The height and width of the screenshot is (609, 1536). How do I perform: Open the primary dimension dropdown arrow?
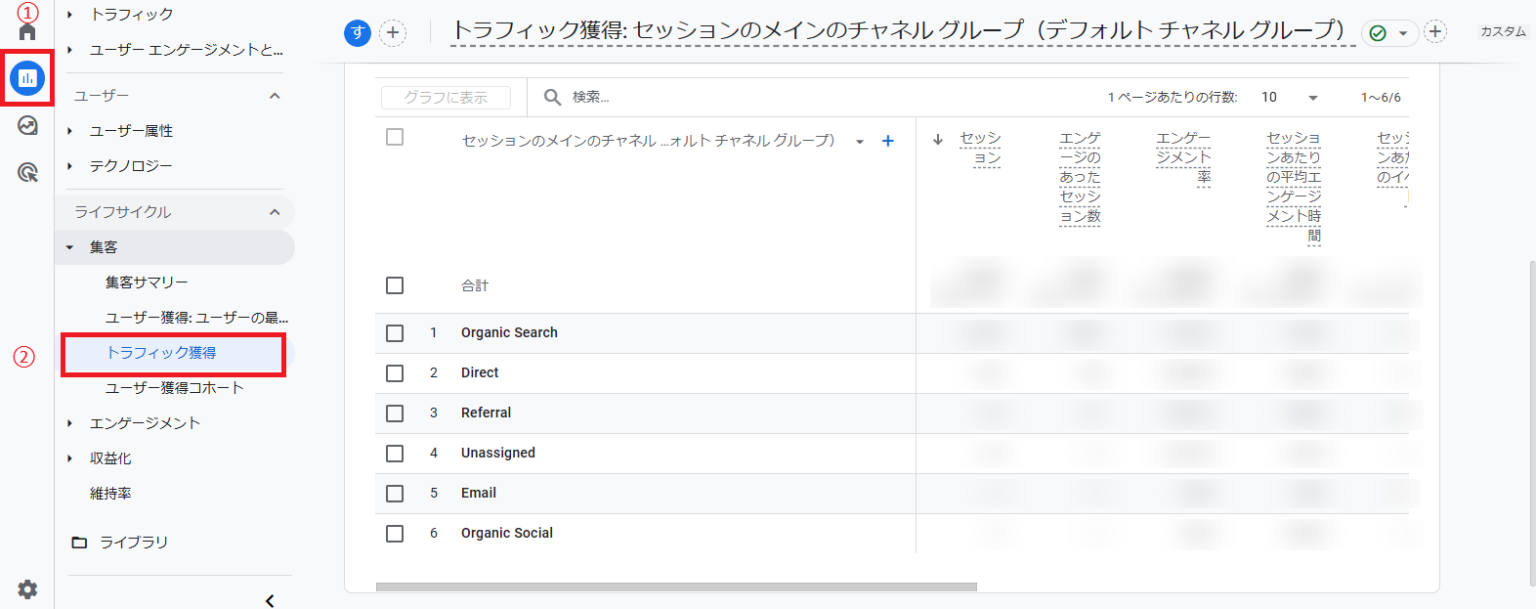coord(859,142)
